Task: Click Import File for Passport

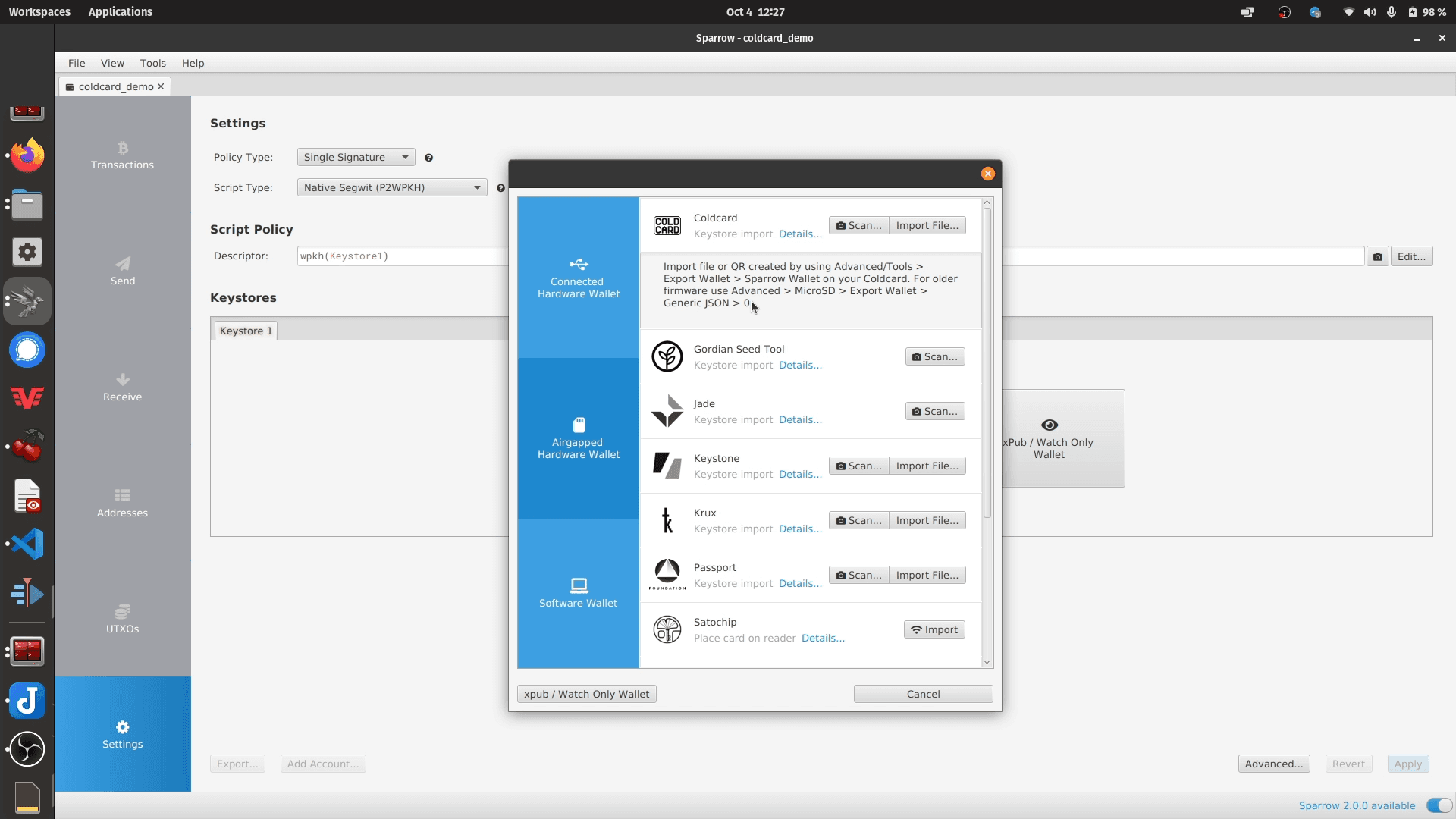Action: point(927,575)
